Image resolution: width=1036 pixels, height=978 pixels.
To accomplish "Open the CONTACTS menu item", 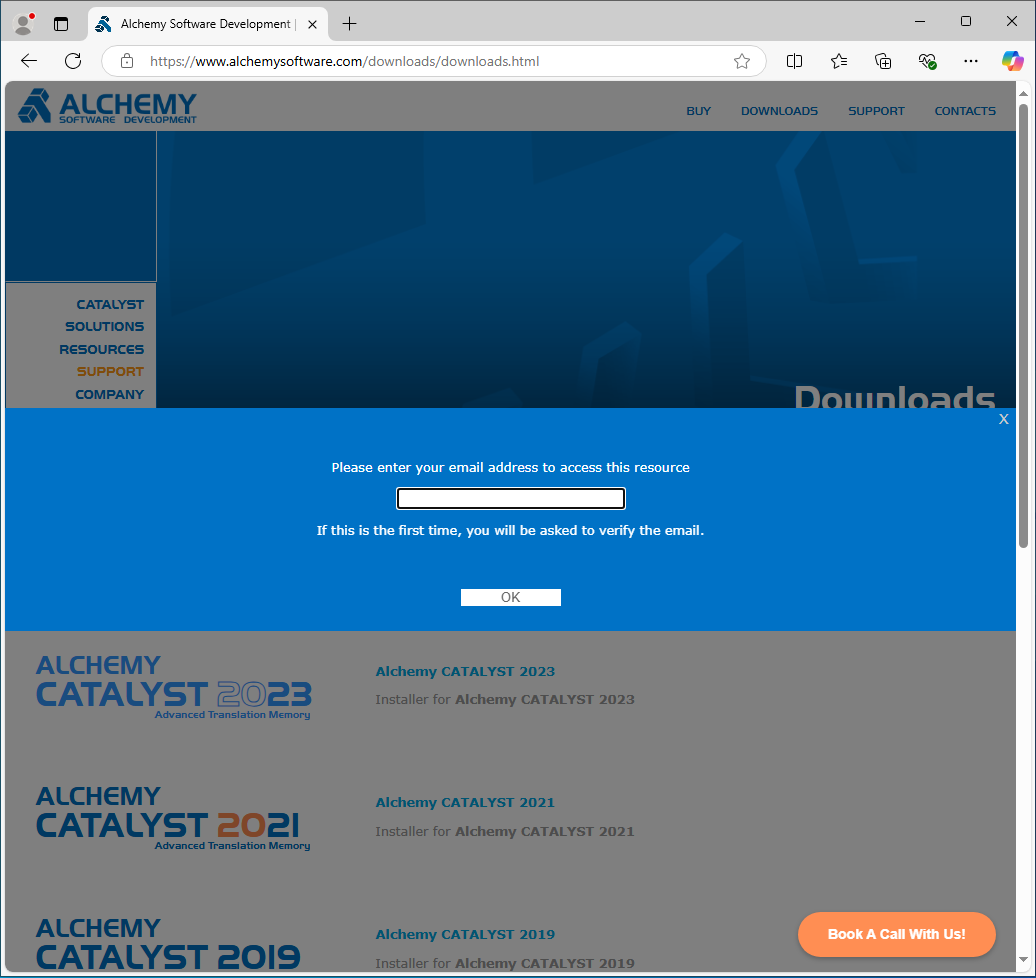I will 965,111.
